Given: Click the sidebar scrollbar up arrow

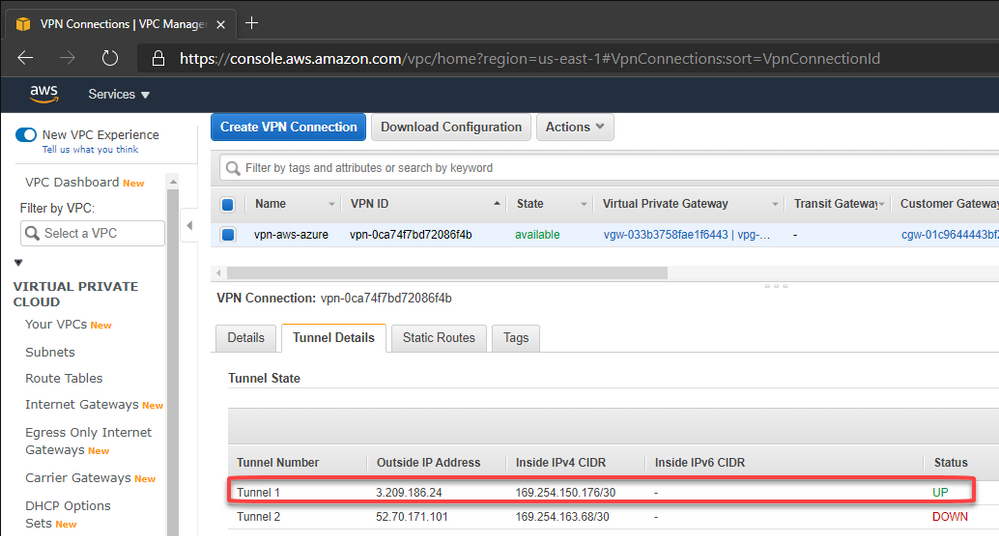Looking at the screenshot, I should coord(173,182).
